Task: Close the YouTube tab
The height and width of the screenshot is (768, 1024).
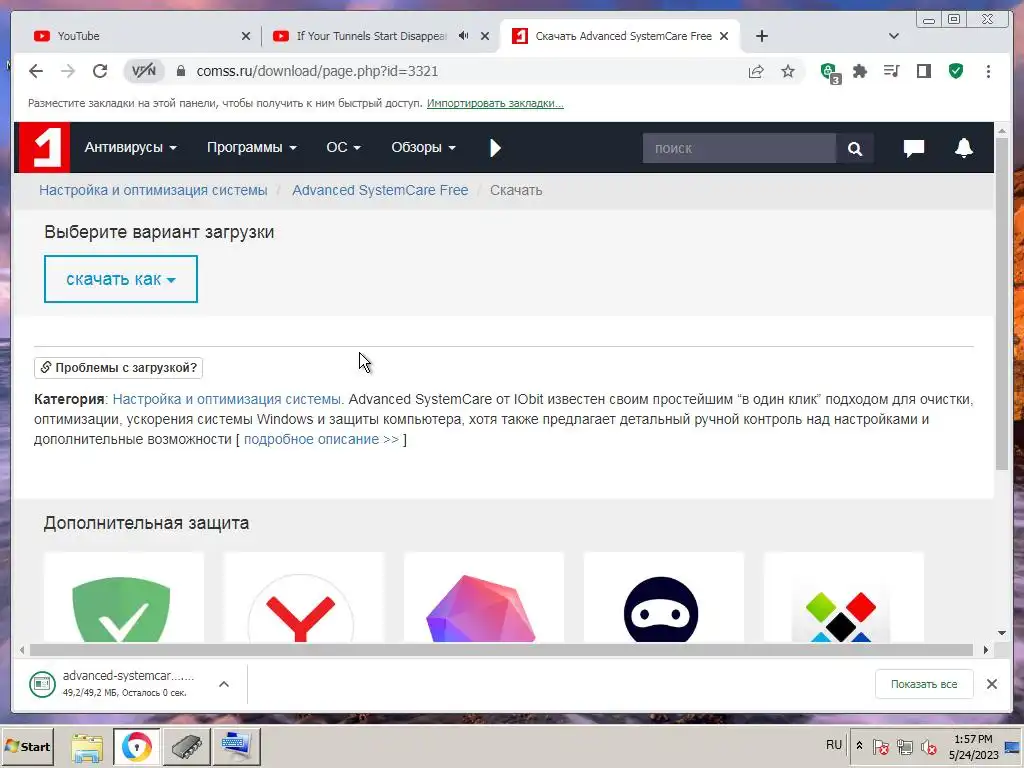Action: tap(246, 36)
